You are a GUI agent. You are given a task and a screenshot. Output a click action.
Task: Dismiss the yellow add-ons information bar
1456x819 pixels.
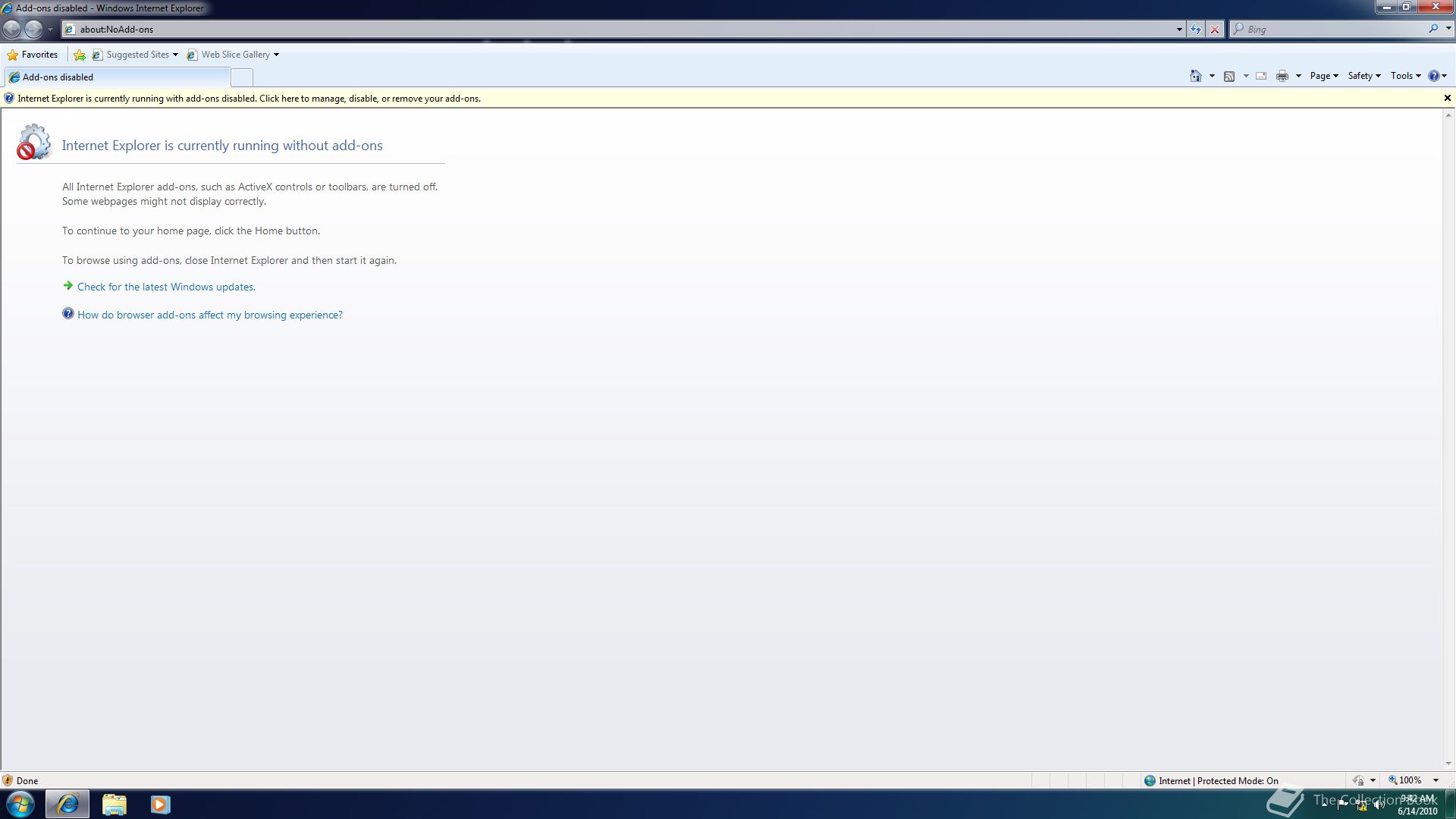coord(1447,98)
